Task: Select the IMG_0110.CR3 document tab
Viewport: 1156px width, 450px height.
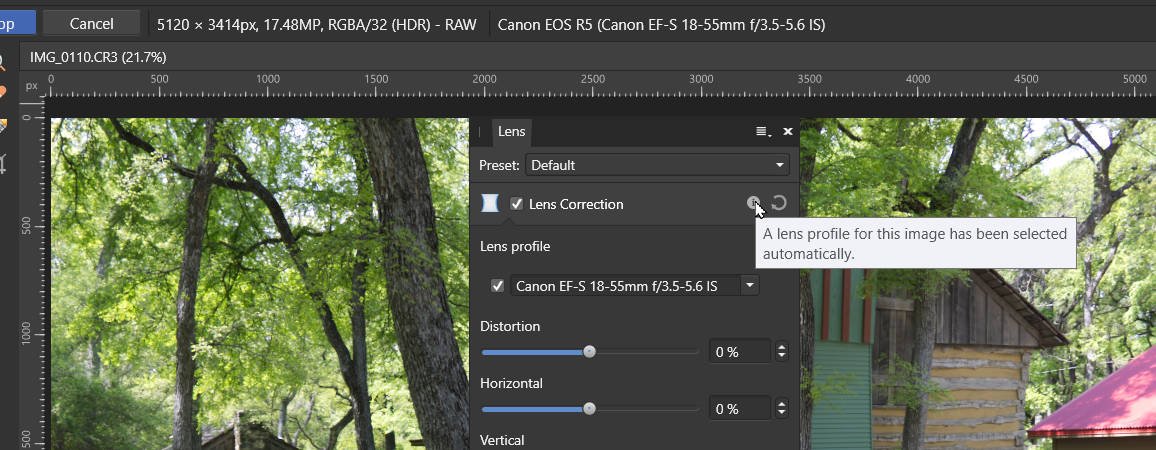Action: coord(98,57)
